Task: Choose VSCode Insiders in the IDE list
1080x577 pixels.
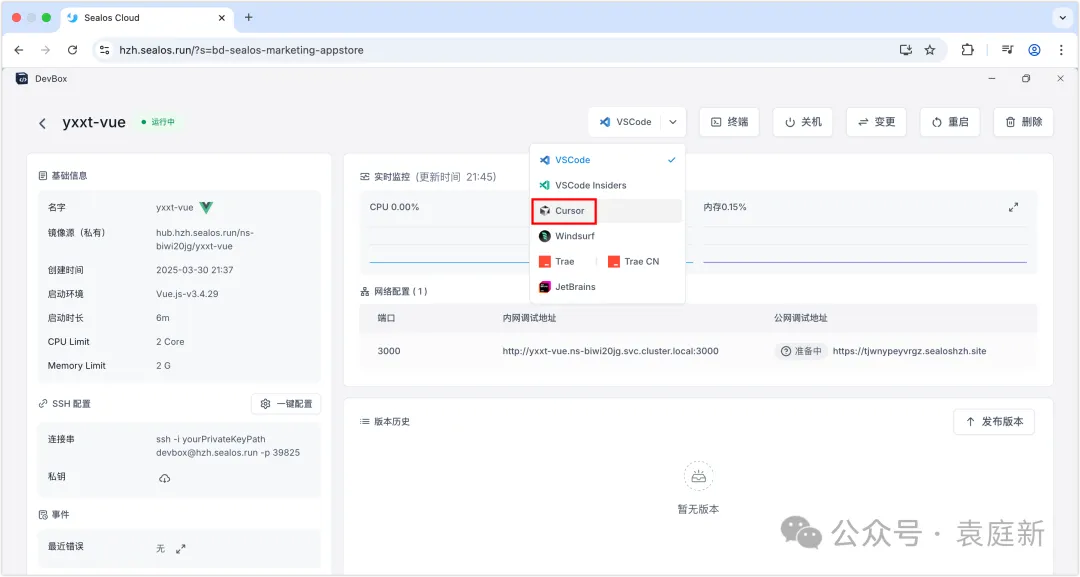Action: point(607,185)
